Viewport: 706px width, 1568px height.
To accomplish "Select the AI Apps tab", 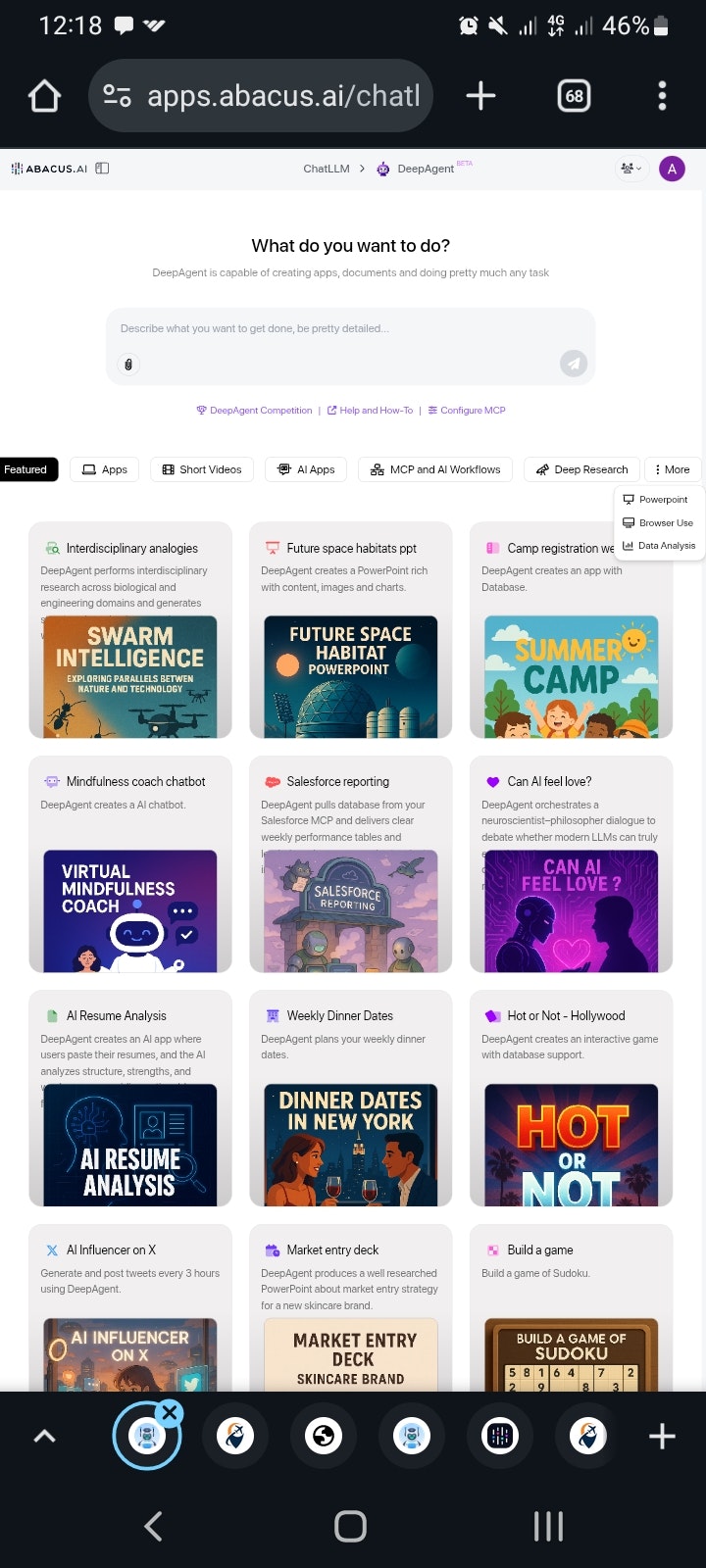I will coord(306,469).
